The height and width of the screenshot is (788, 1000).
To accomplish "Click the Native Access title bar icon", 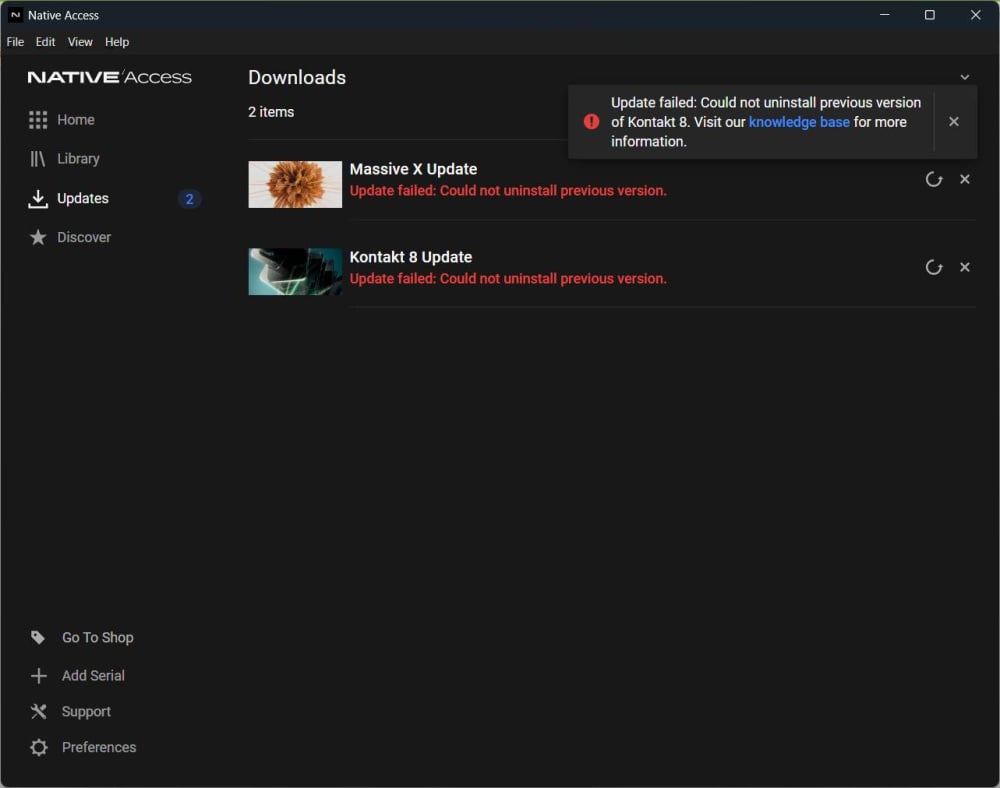I will 15,15.
